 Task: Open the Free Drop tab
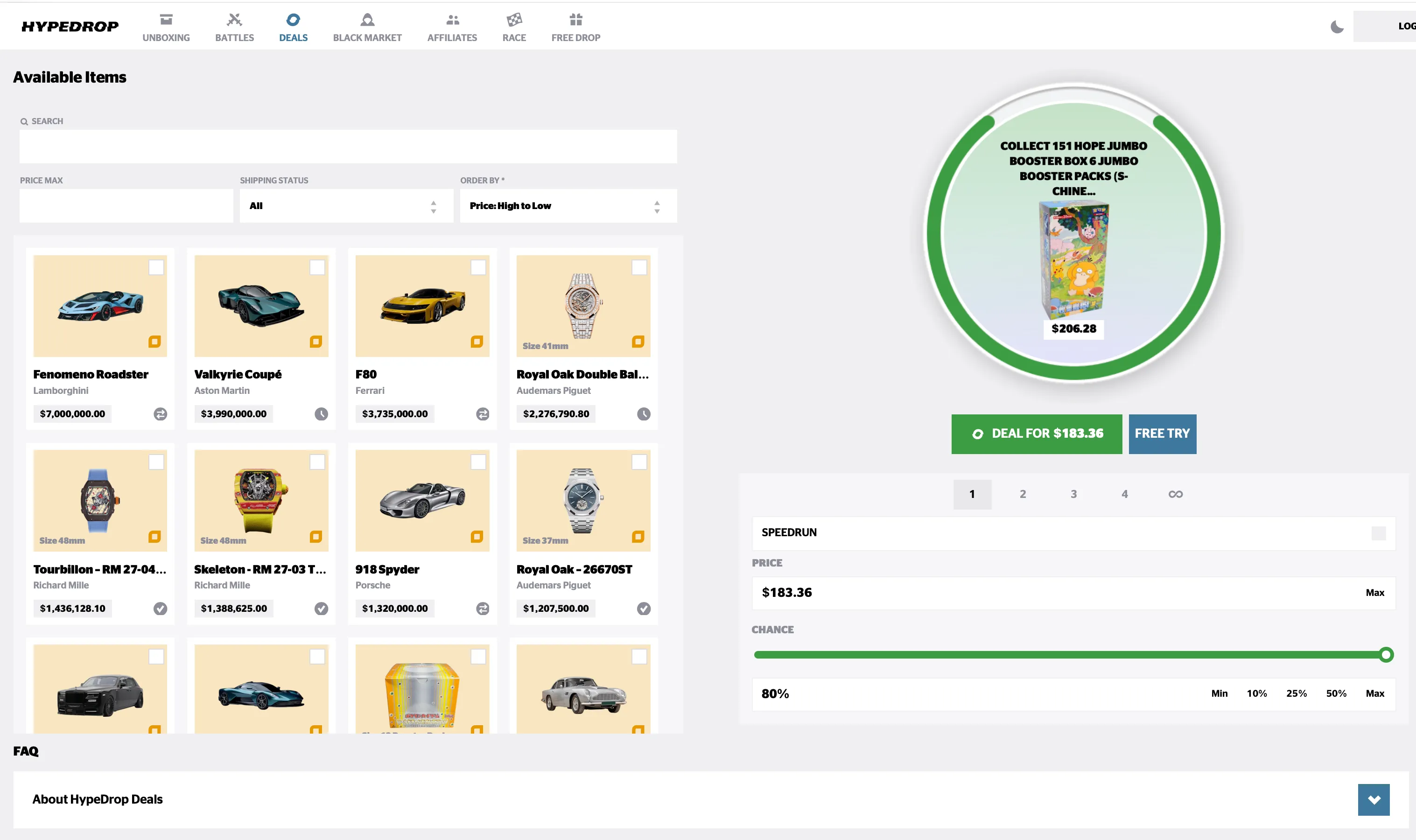pos(575,28)
